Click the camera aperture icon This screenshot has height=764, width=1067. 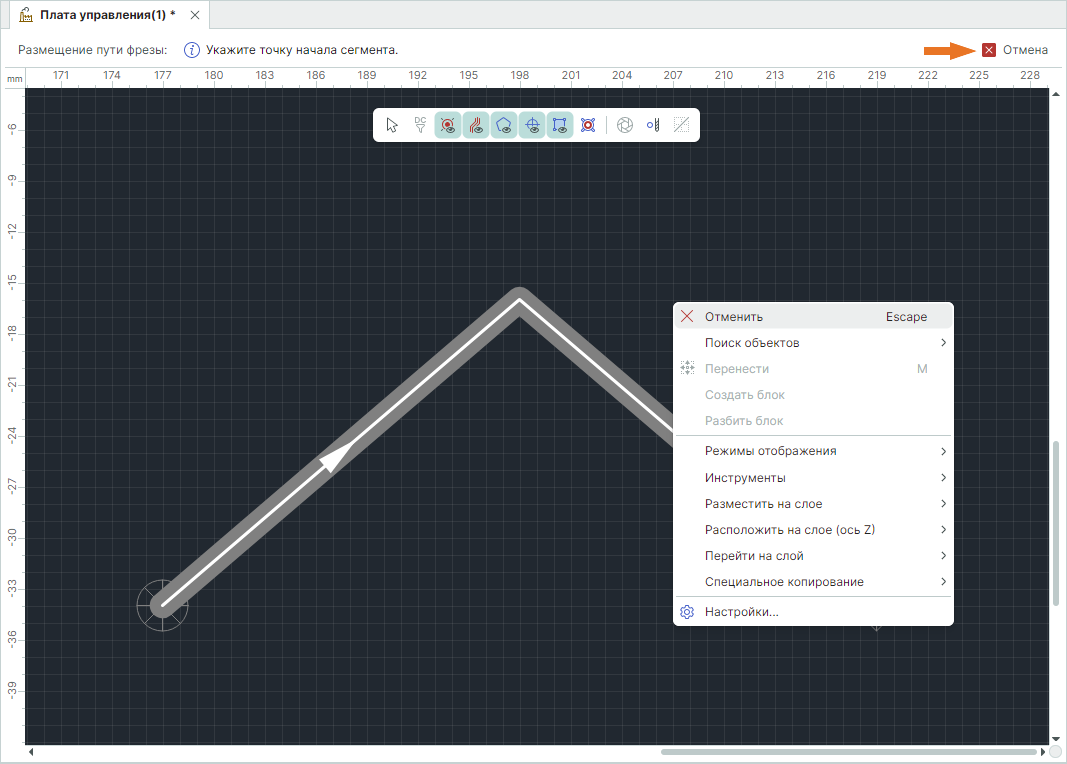coord(625,125)
